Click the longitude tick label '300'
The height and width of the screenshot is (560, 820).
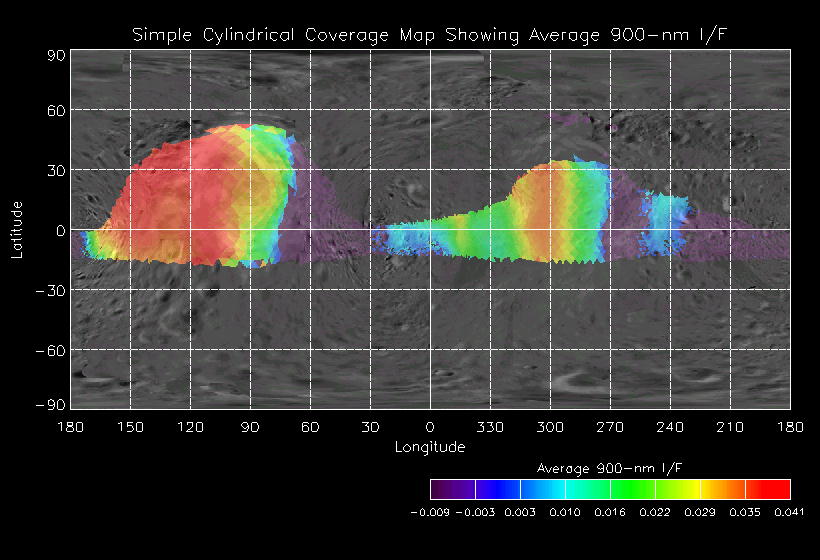point(550,427)
